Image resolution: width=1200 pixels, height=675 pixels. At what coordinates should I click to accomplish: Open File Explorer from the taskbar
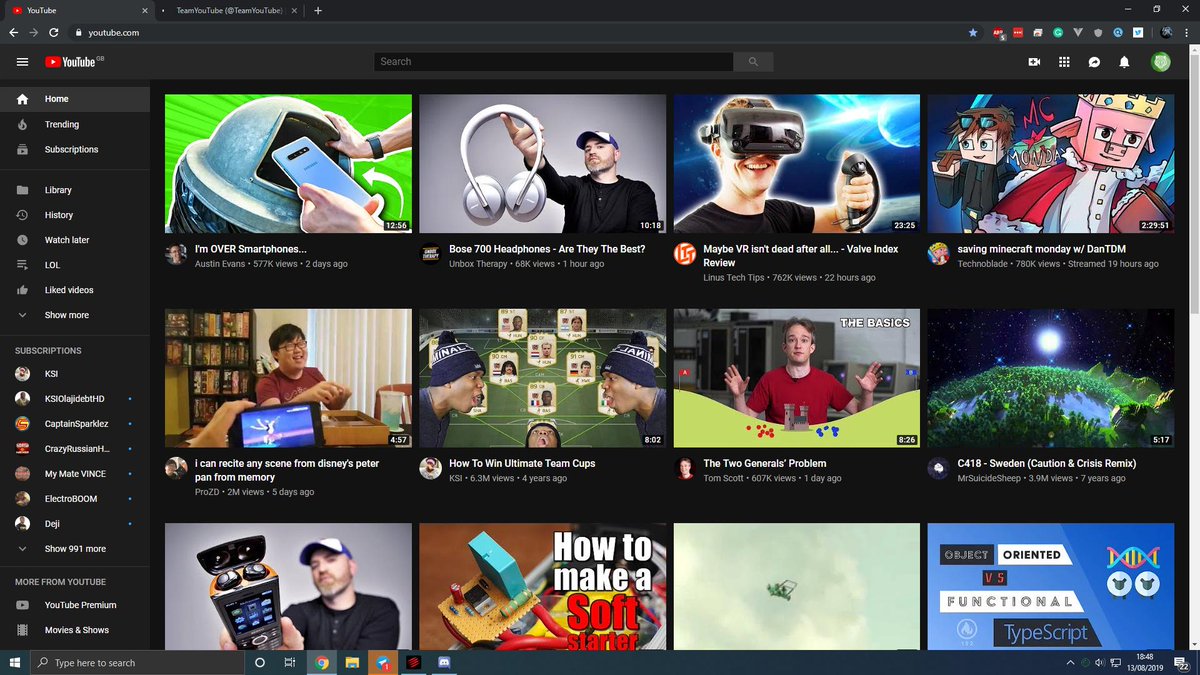[352, 662]
